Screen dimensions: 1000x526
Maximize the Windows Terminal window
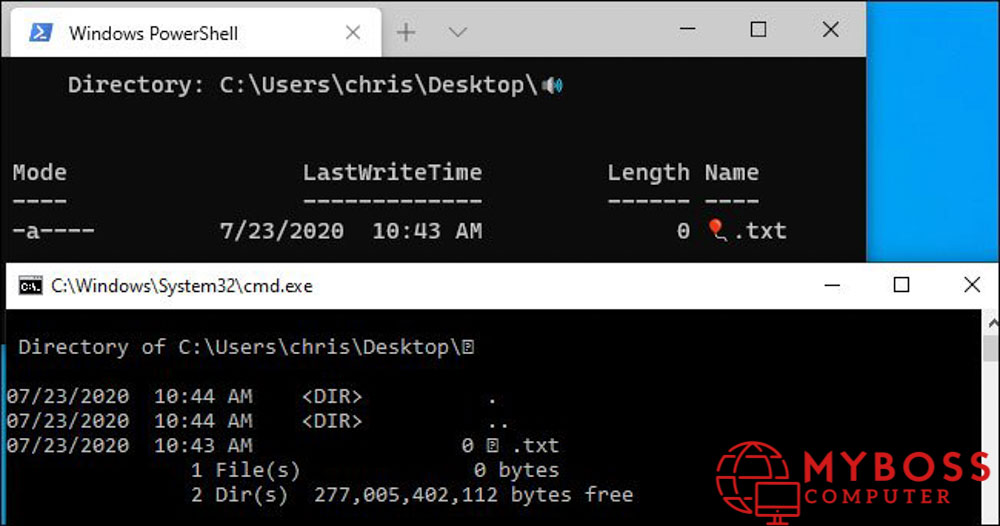(758, 30)
